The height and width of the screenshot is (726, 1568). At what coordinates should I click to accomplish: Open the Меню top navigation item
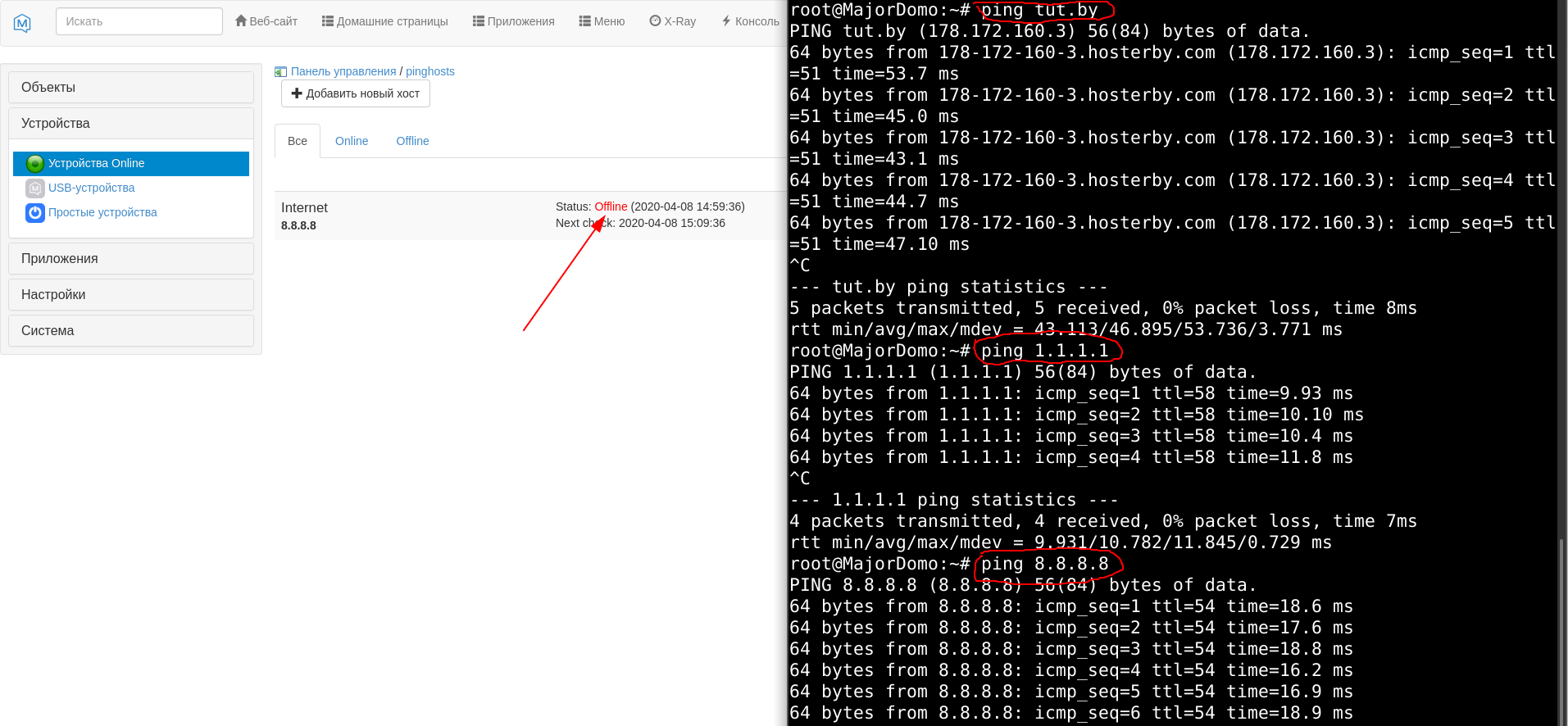pos(602,21)
